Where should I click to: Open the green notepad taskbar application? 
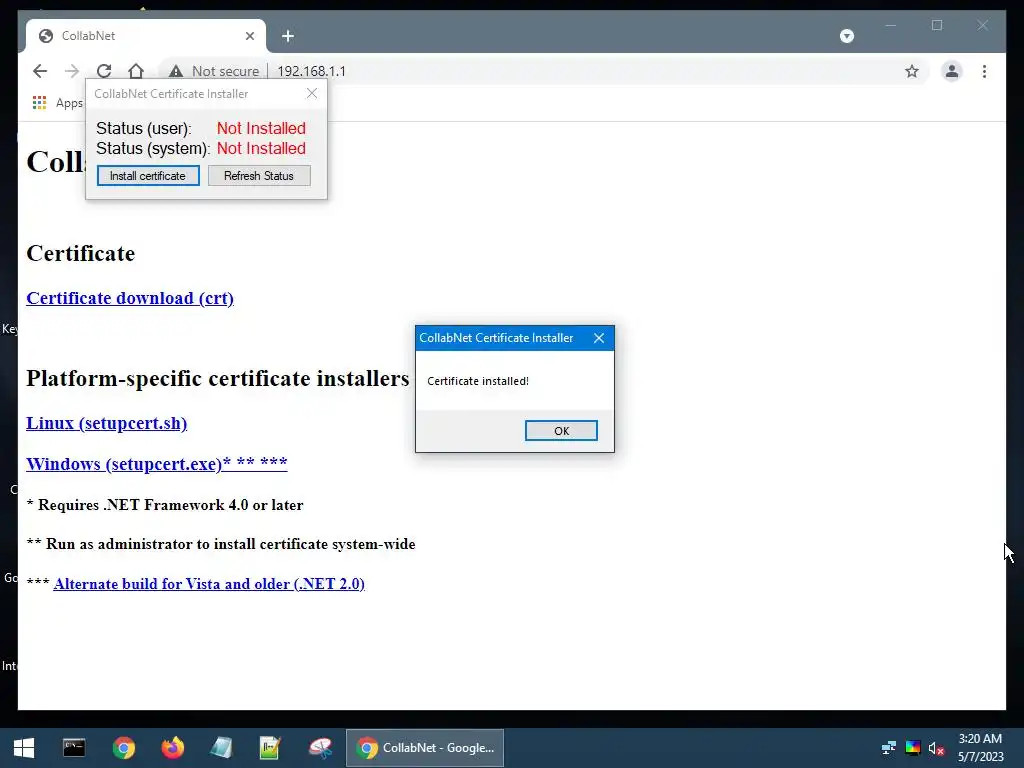point(270,748)
